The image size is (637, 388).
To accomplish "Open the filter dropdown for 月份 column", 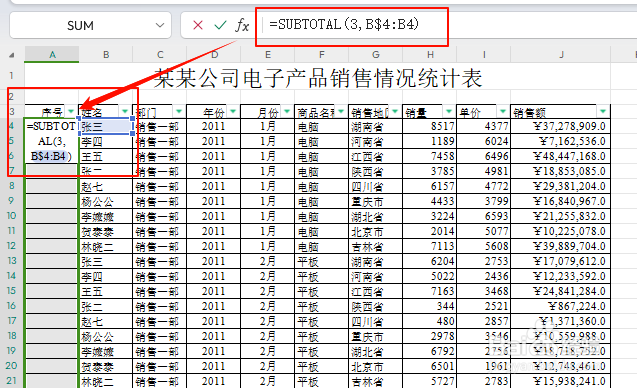I will point(287,111).
